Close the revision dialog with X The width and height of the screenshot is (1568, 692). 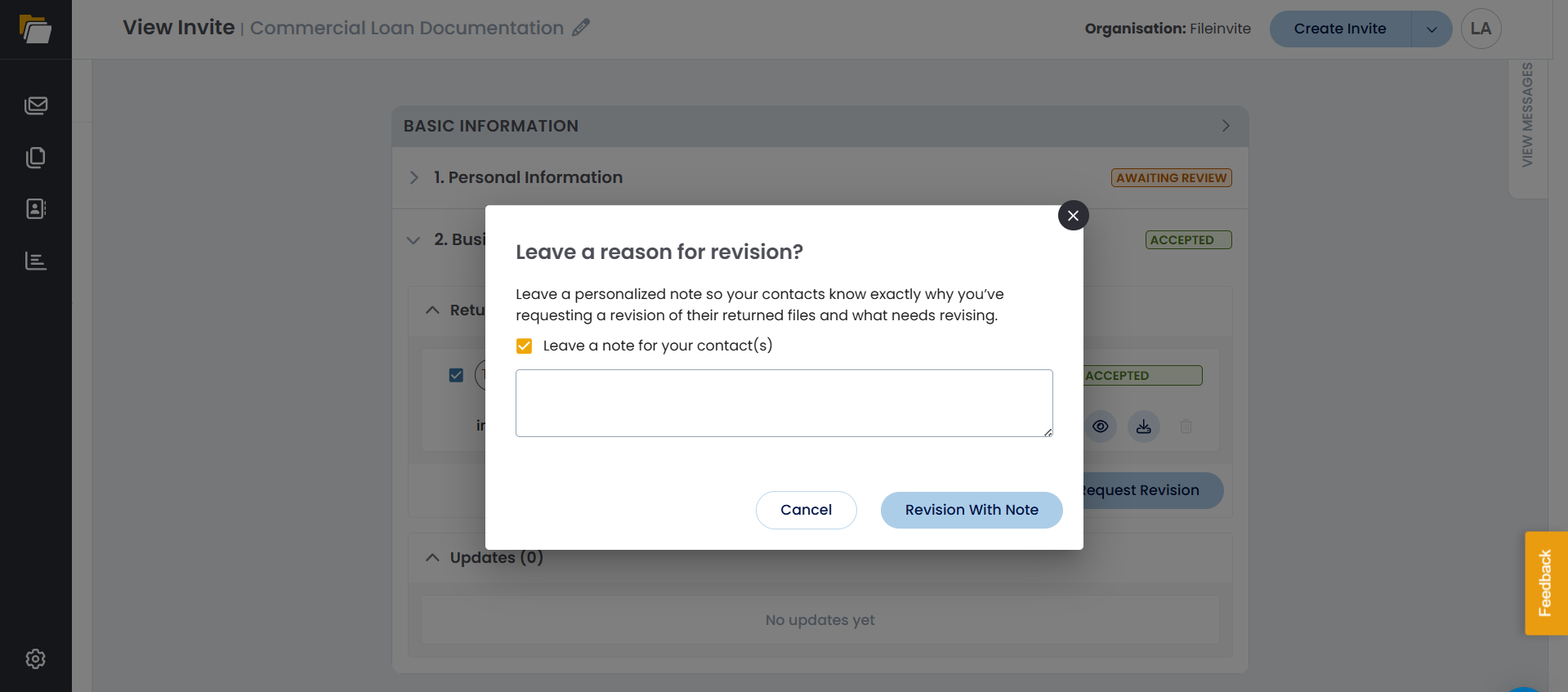[x=1073, y=216]
